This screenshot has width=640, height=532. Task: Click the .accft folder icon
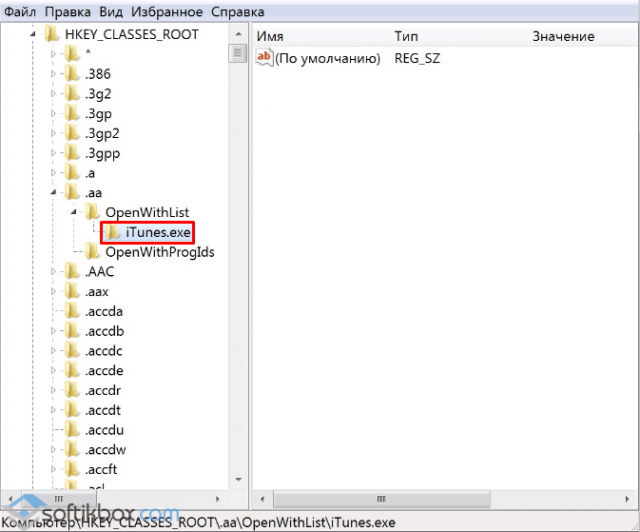[72, 469]
